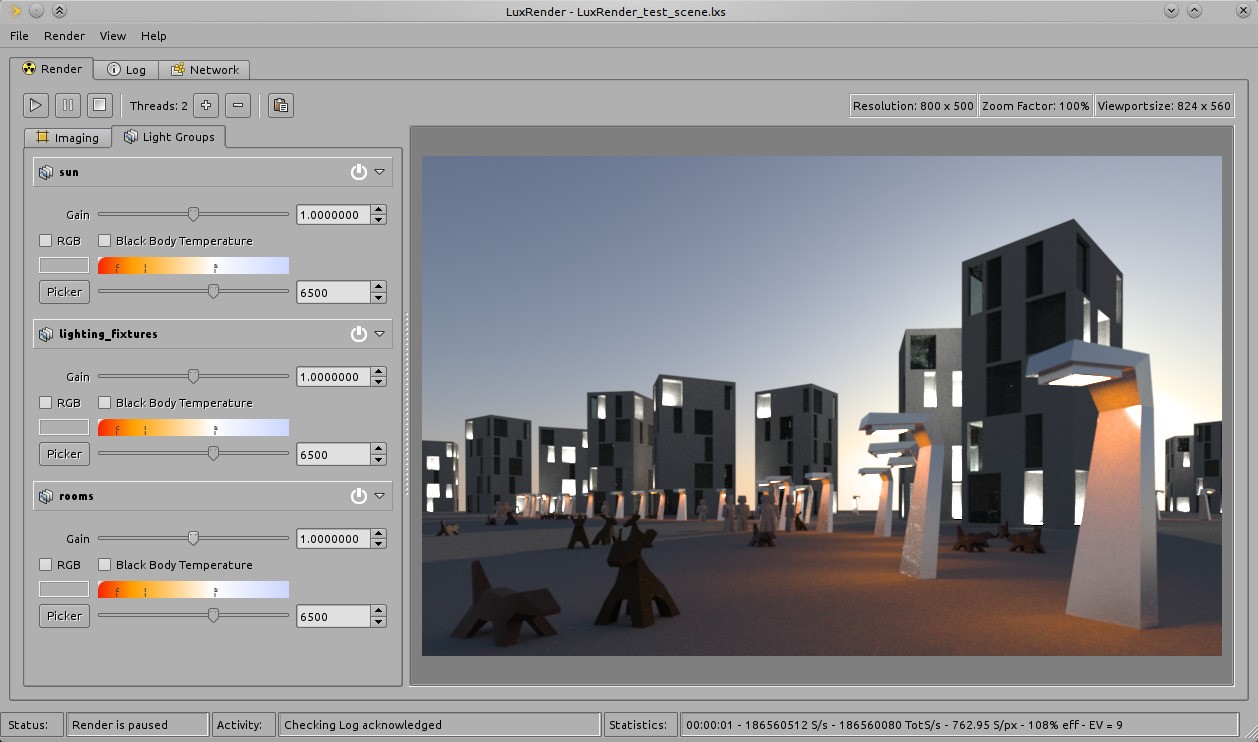Pause the current render
Viewport: 1258px width, 742px height.
(67, 104)
